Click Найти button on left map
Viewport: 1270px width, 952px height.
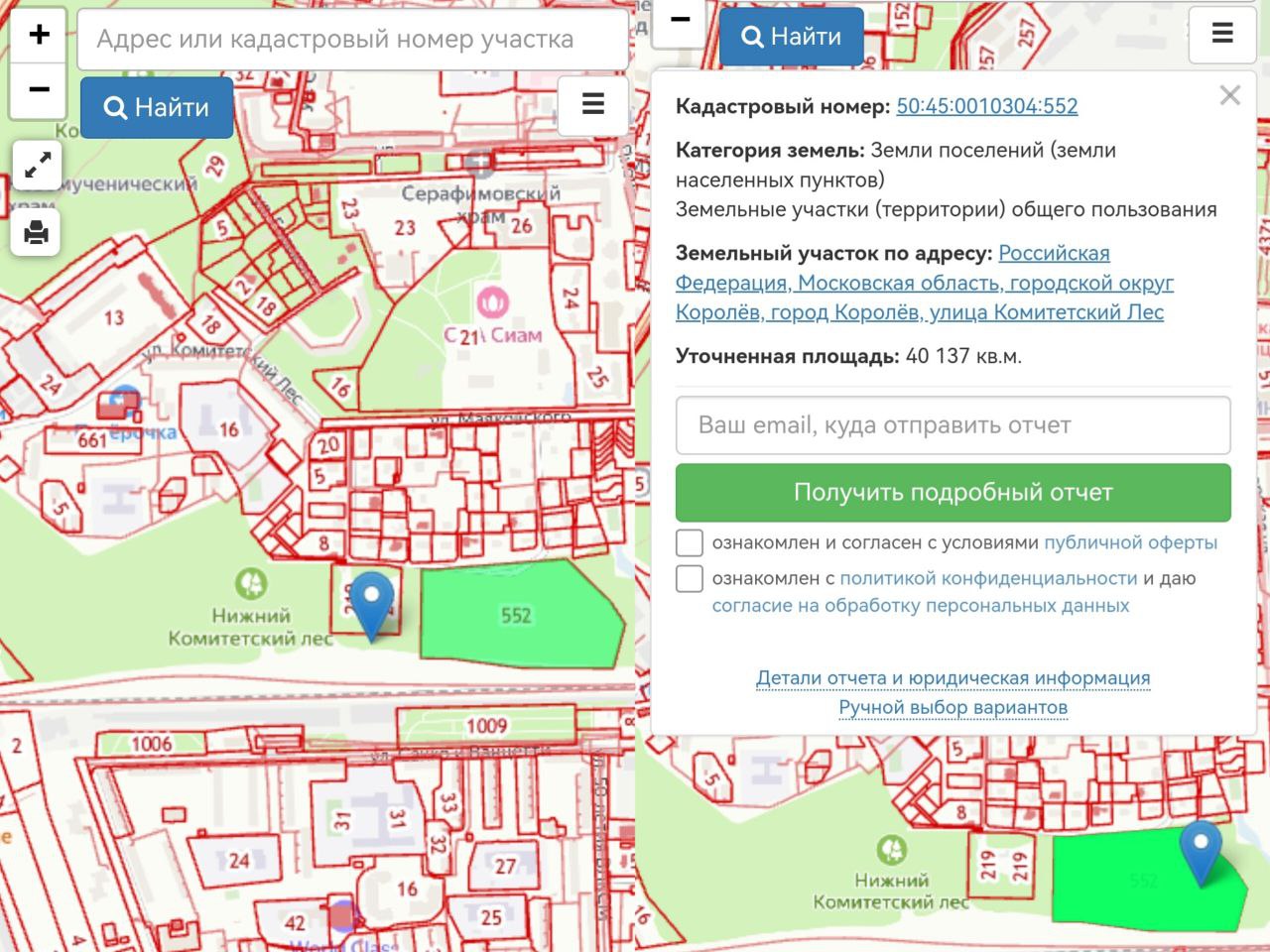(x=157, y=107)
